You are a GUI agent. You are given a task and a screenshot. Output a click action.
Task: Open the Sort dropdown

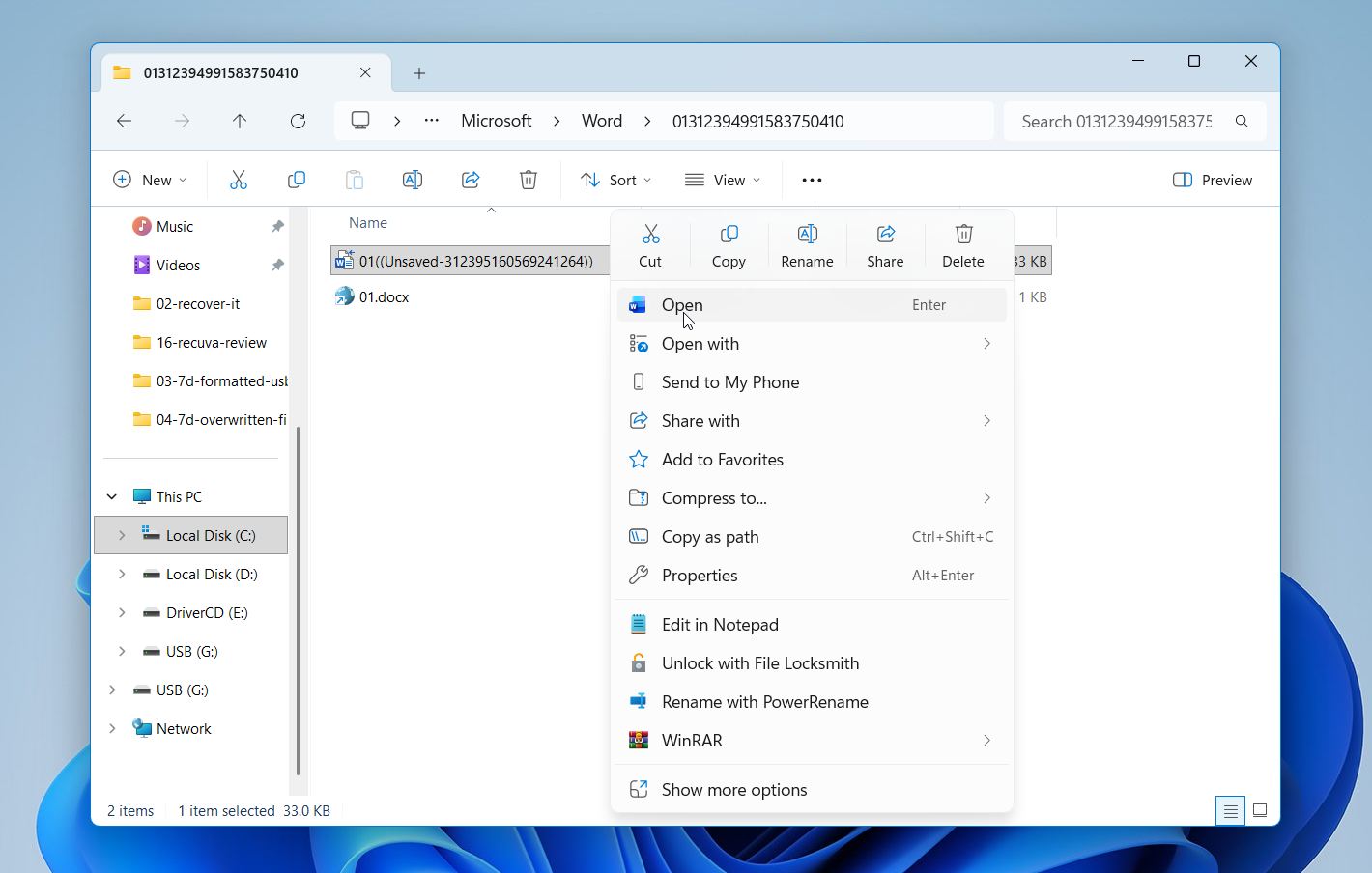coord(615,180)
